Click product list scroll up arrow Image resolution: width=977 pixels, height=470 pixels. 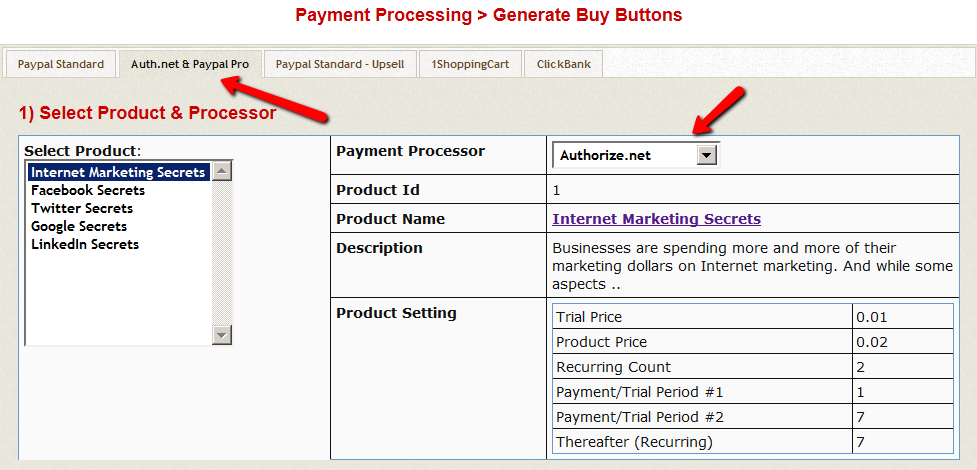(x=222, y=171)
